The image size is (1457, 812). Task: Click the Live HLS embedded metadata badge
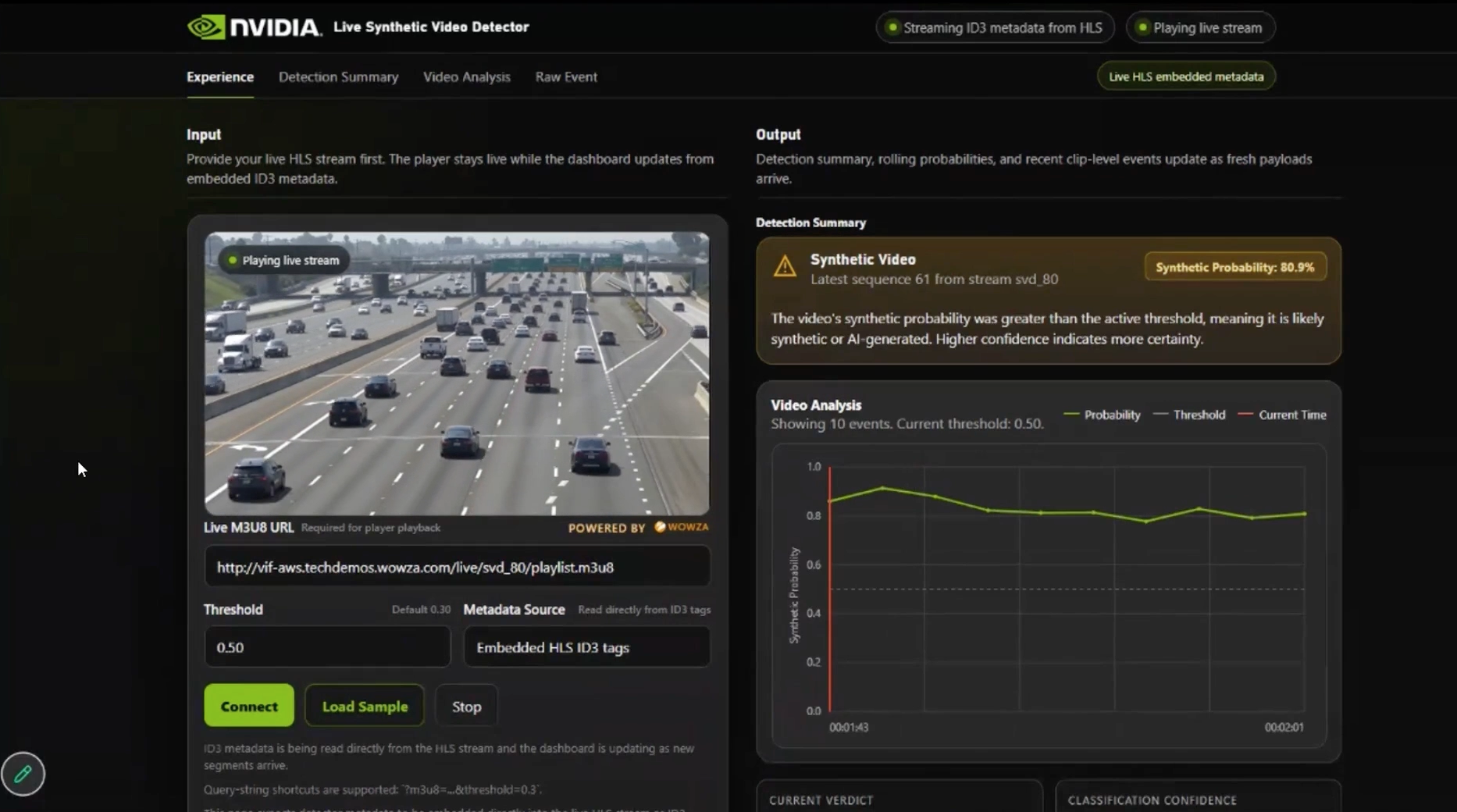[1186, 77]
